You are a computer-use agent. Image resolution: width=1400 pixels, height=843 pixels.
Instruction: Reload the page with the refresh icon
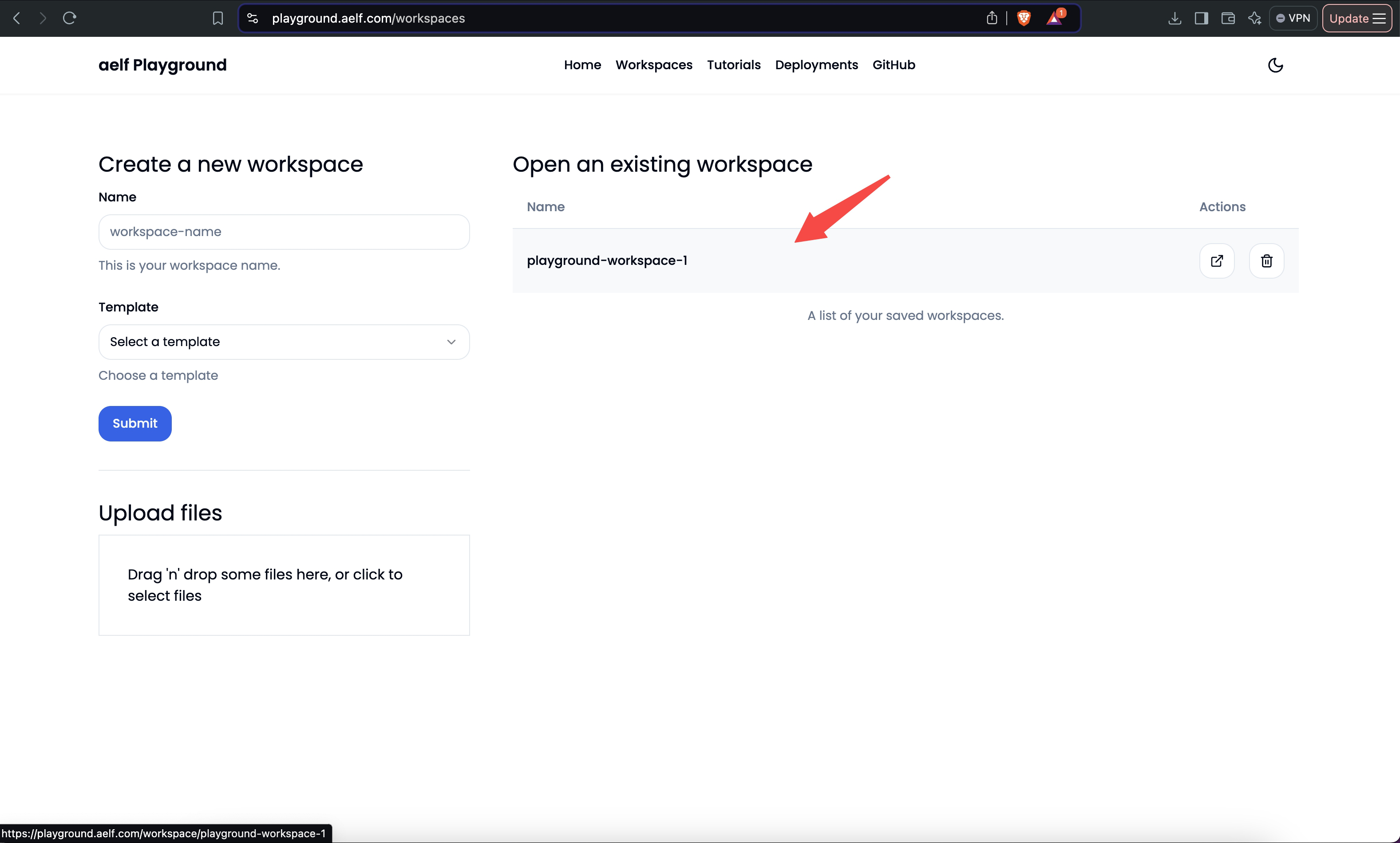pyautogui.click(x=69, y=18)
